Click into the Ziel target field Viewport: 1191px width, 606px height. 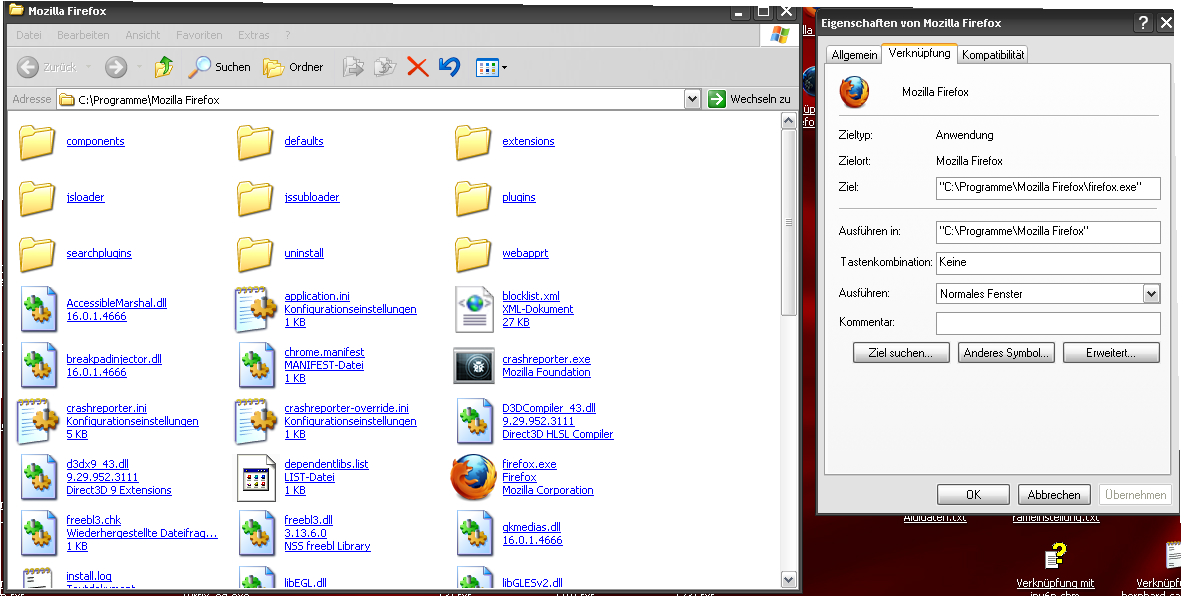tap(1048, 187)
